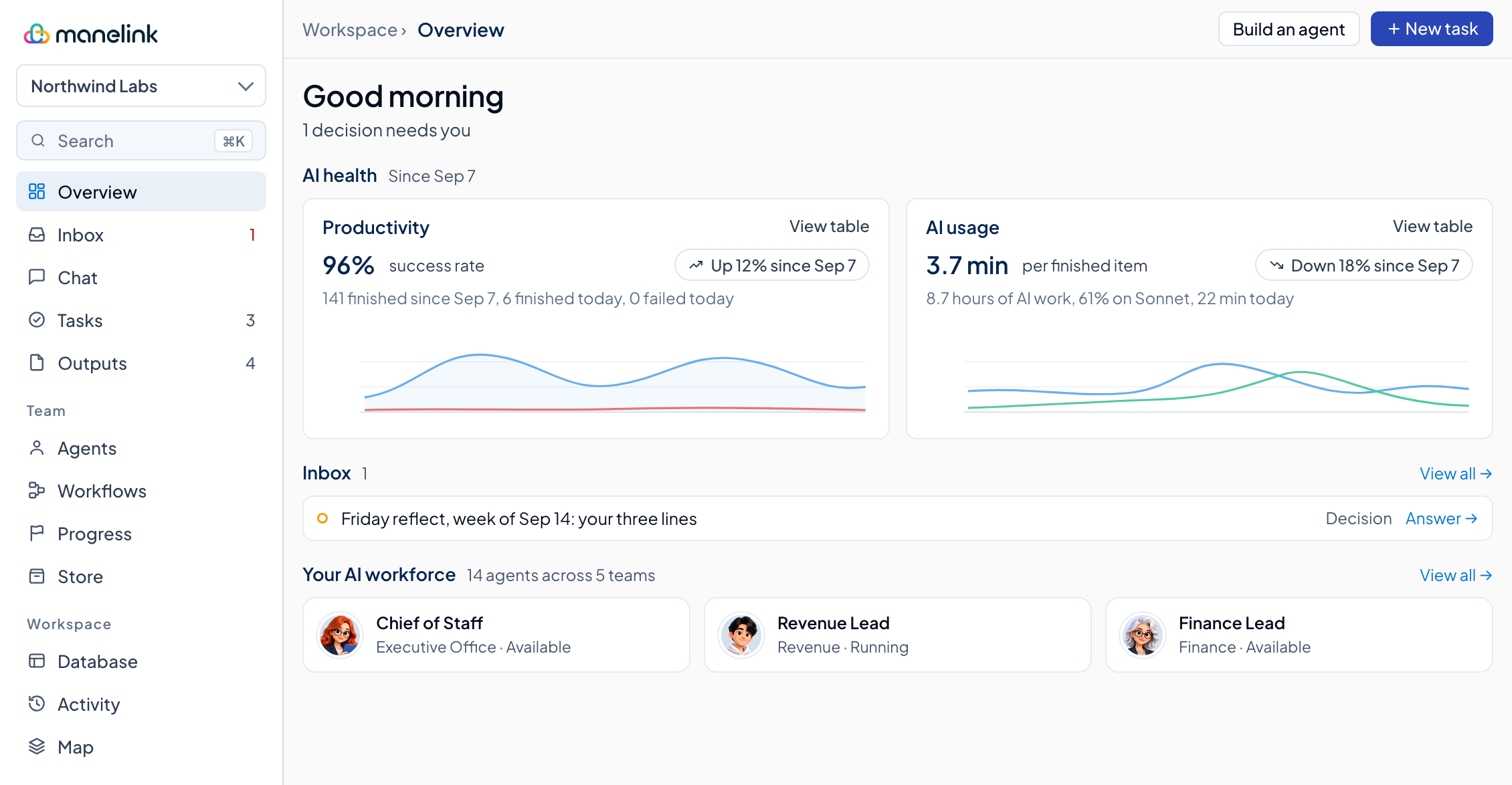Go to Store in sidebar
The image size is (1512, 785).
pos(141,576)
